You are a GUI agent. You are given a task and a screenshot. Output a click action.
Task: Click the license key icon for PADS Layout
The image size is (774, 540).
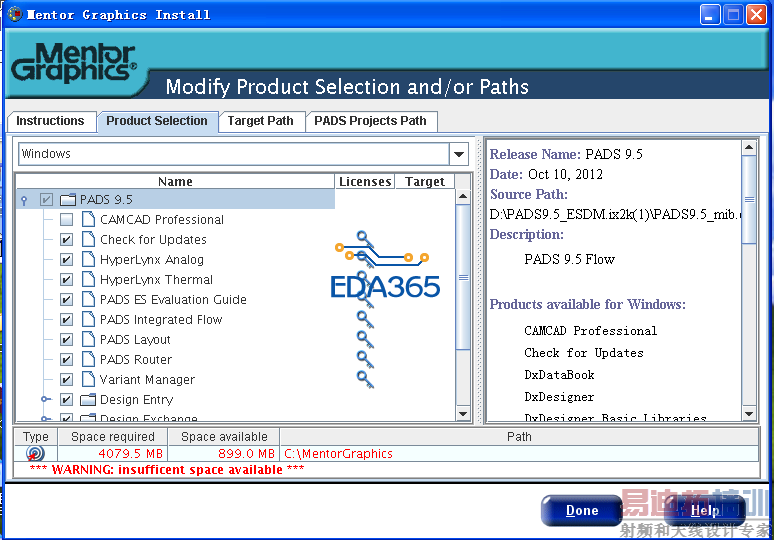[365, 339]
